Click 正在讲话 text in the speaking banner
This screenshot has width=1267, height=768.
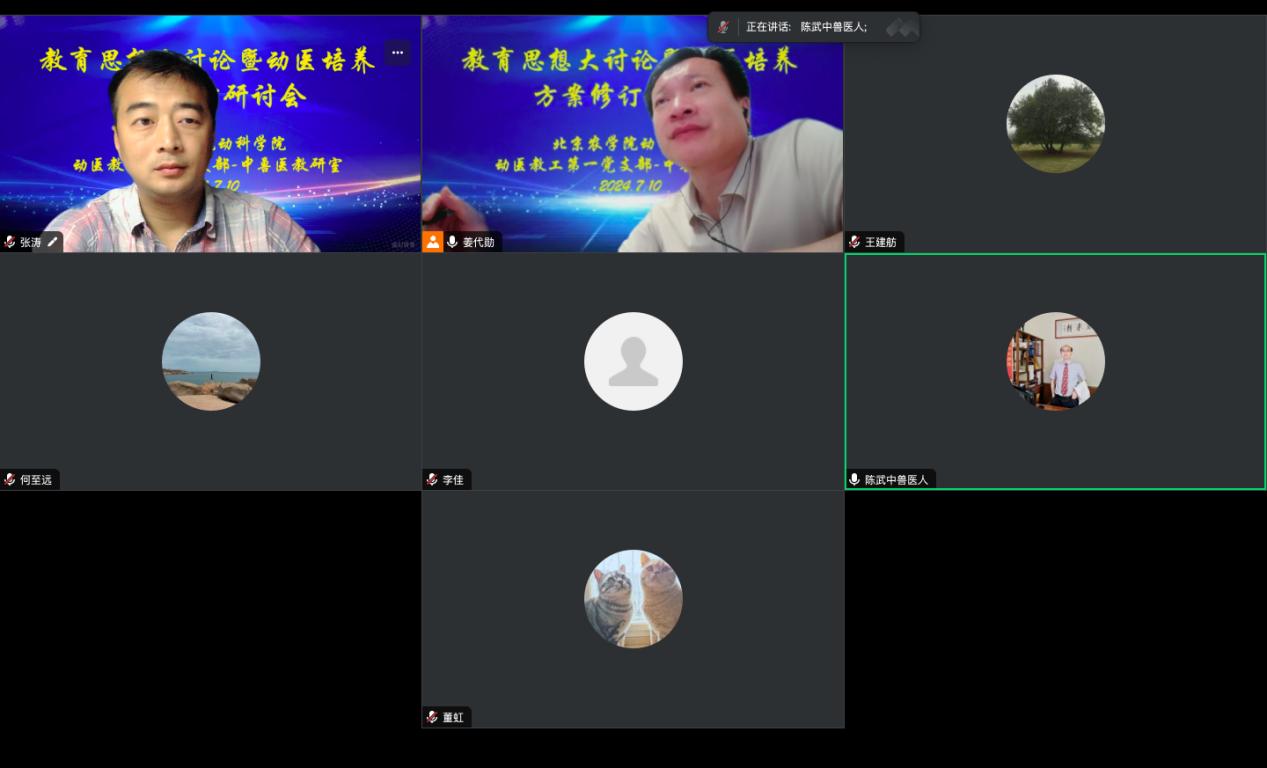point(768,27)
